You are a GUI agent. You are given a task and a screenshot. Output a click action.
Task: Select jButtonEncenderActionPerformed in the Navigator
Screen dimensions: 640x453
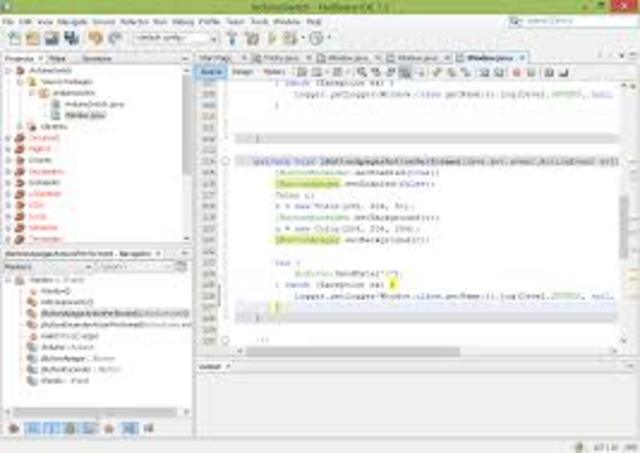click(116, 325)
